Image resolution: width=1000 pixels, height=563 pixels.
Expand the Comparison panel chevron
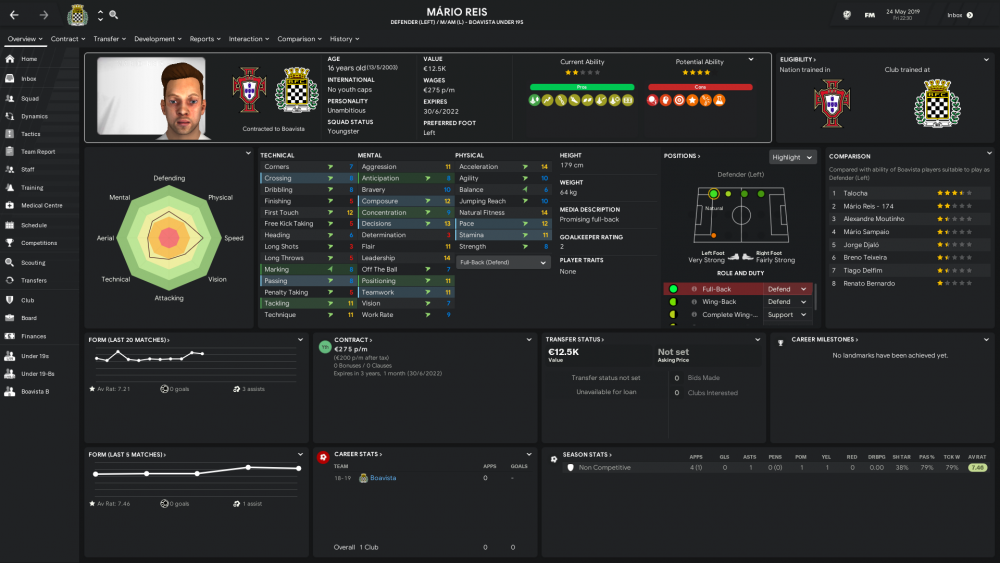pyautogui.click(x=989, y=153)
